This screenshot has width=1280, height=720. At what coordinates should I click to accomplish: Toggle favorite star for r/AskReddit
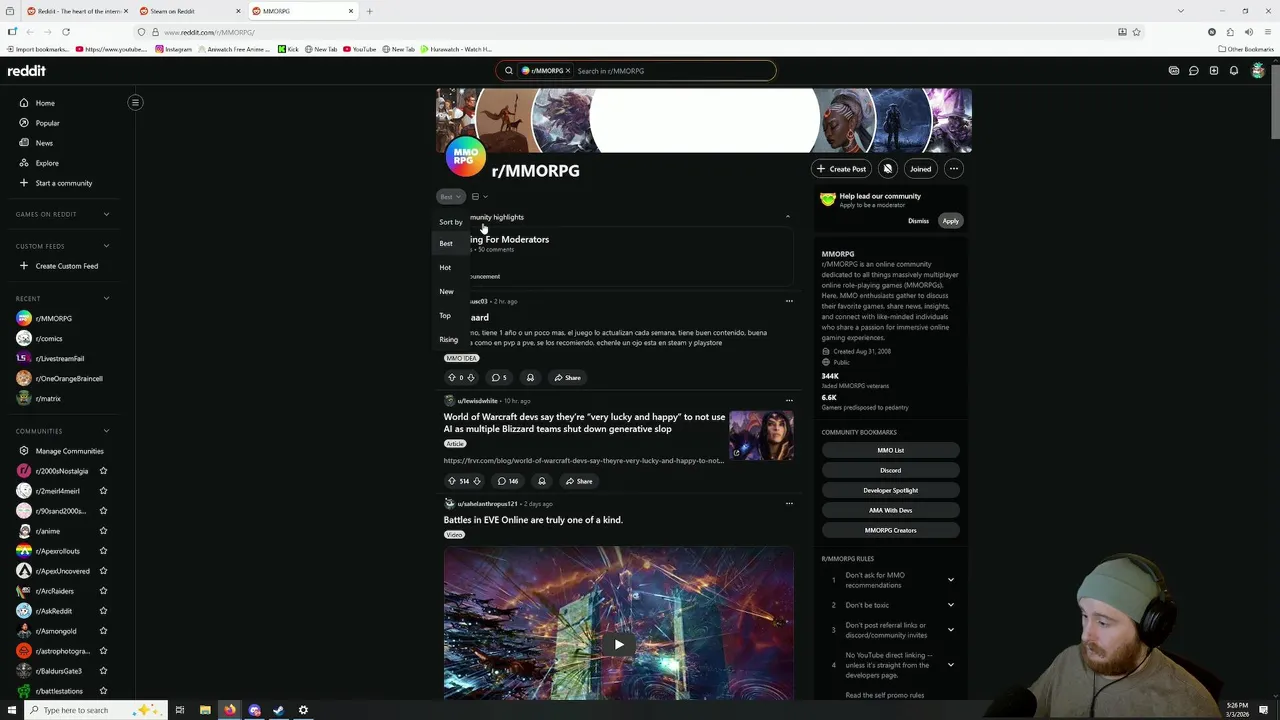click(x=103, y=611)
